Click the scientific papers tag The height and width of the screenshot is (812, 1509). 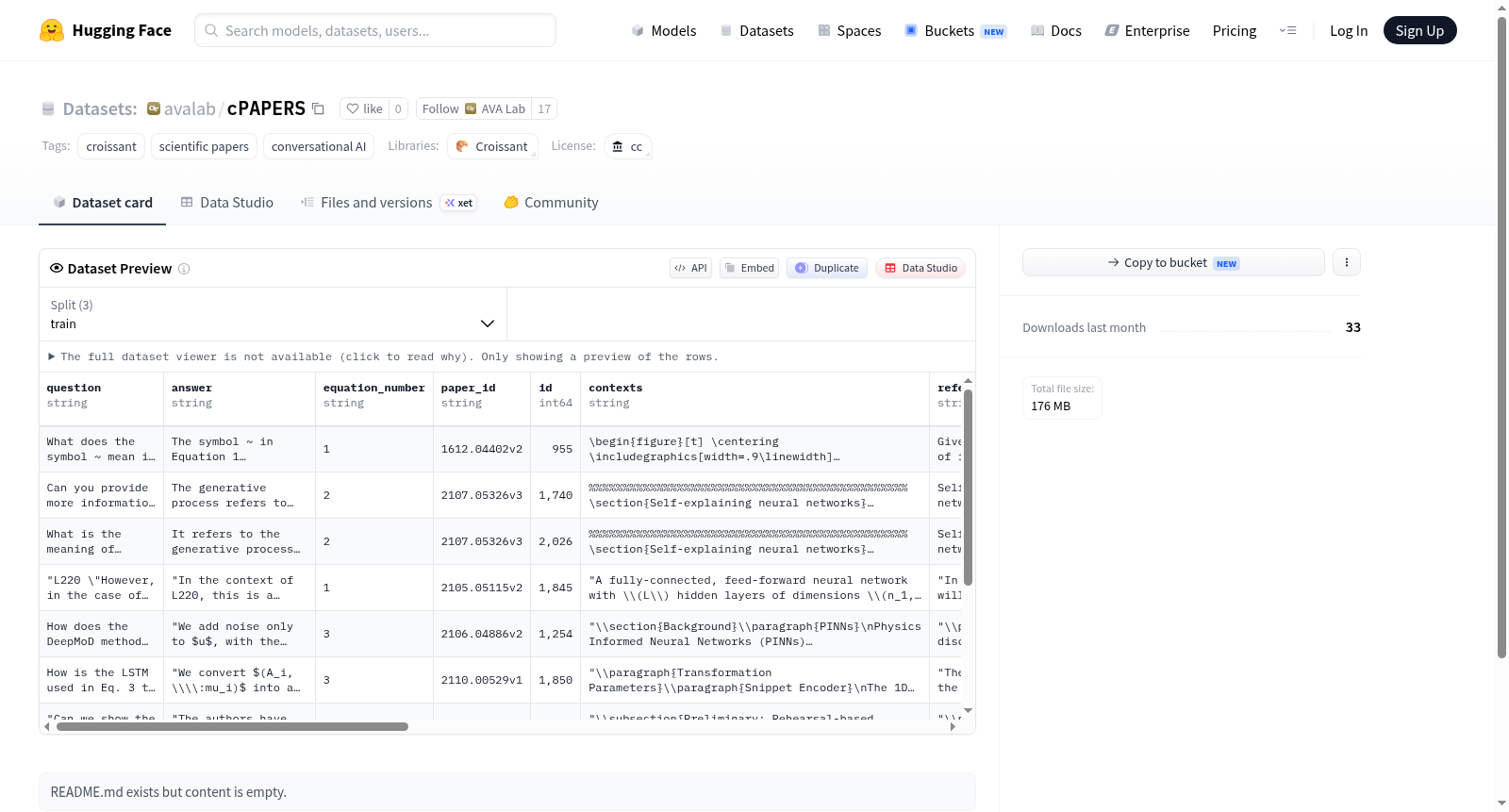click(x=204, y=146)
